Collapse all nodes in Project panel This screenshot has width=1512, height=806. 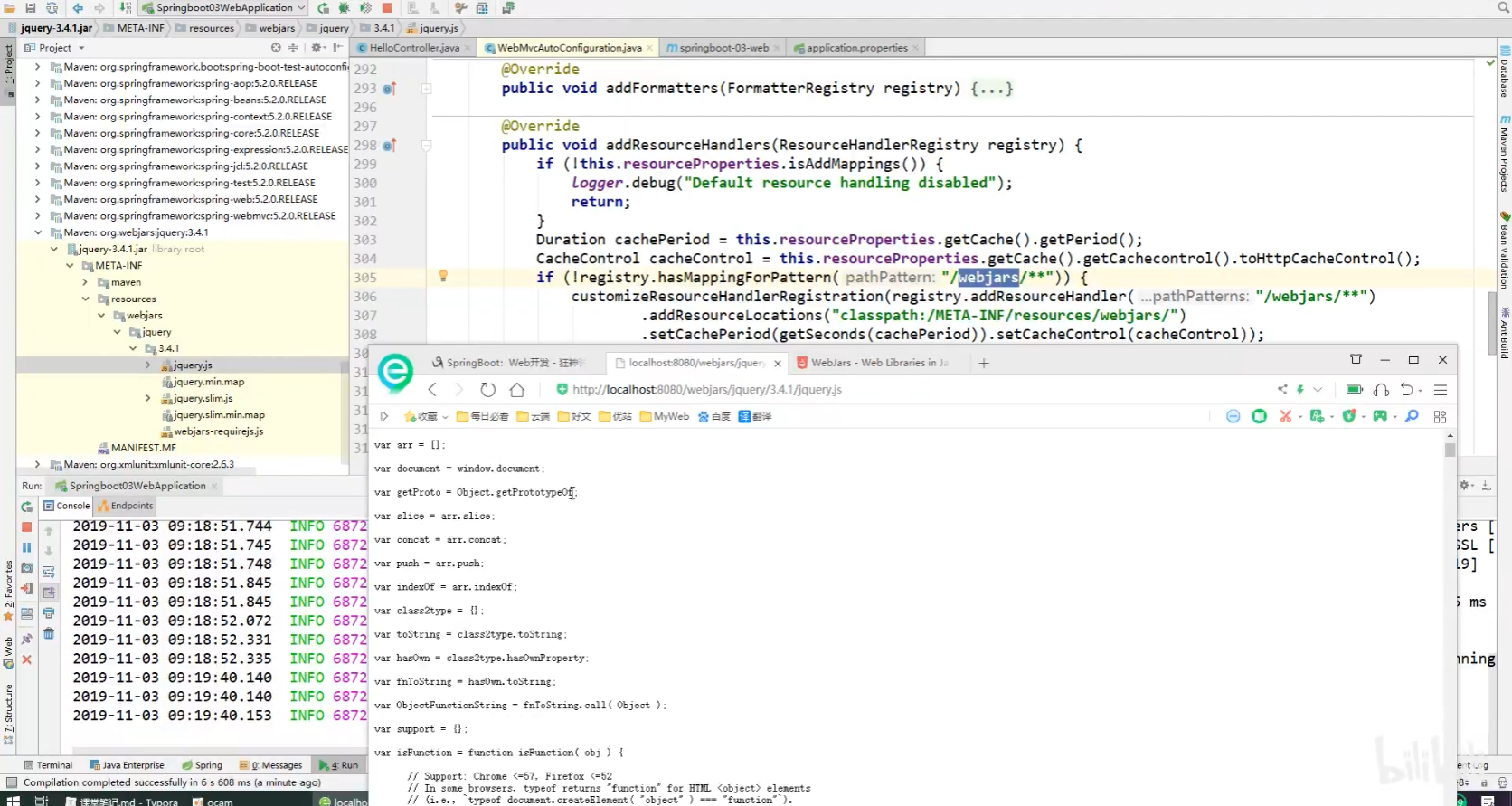pos(294,48)
